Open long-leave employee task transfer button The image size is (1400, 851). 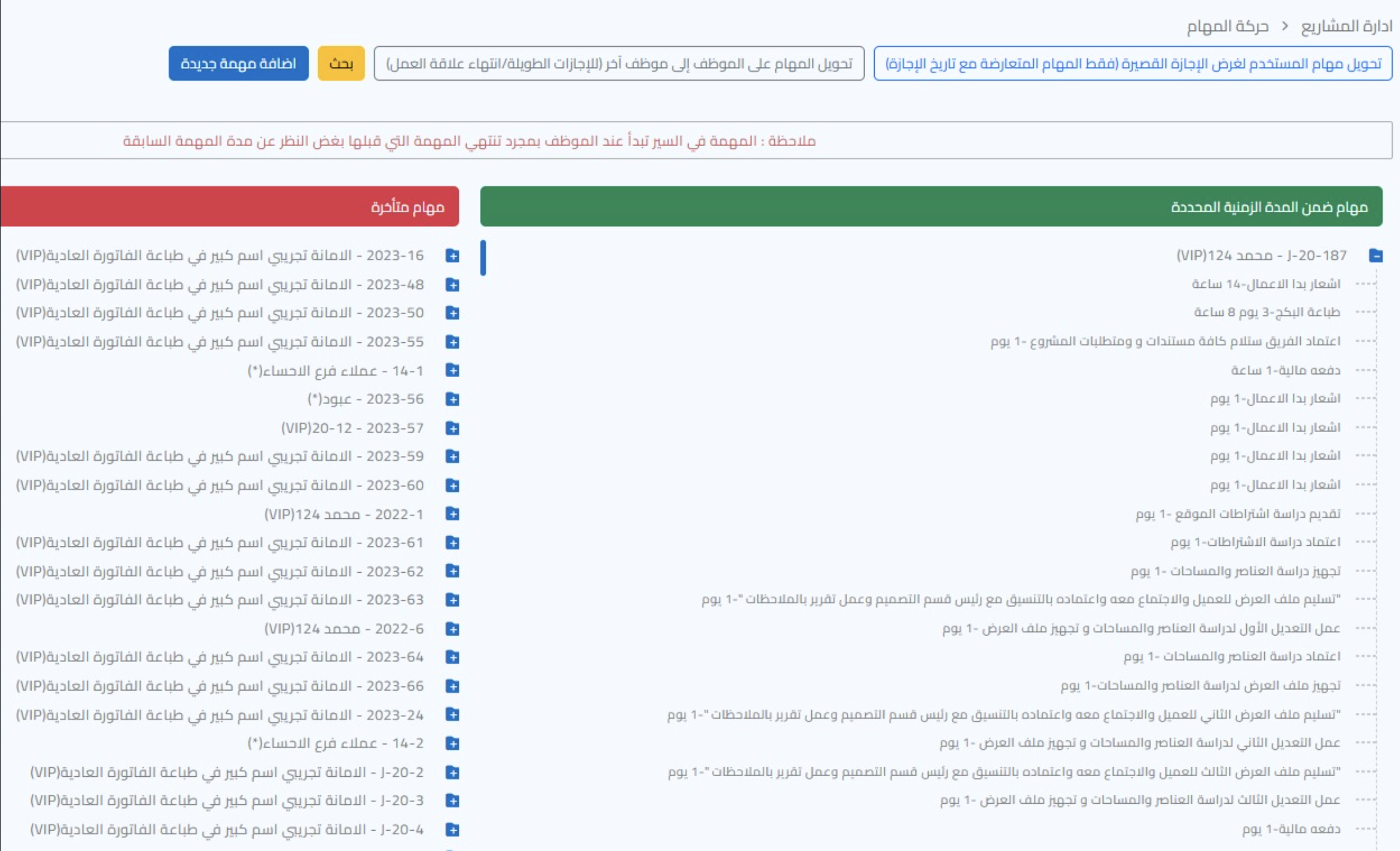click(x=619, y=63)
